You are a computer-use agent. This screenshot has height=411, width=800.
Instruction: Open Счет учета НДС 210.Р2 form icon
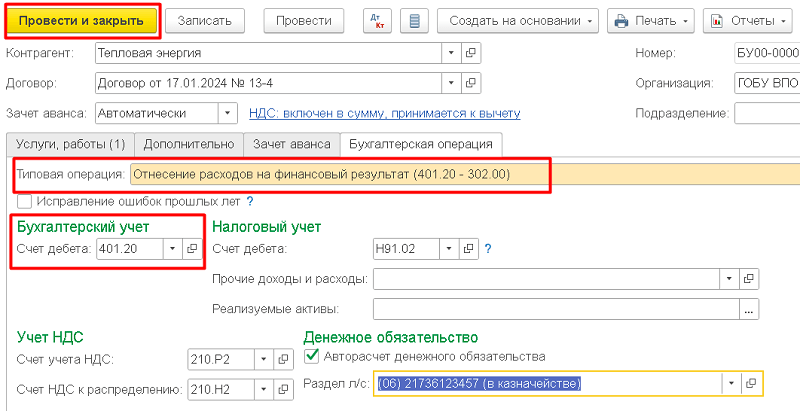pyautogui.click(x=282, y=359)
